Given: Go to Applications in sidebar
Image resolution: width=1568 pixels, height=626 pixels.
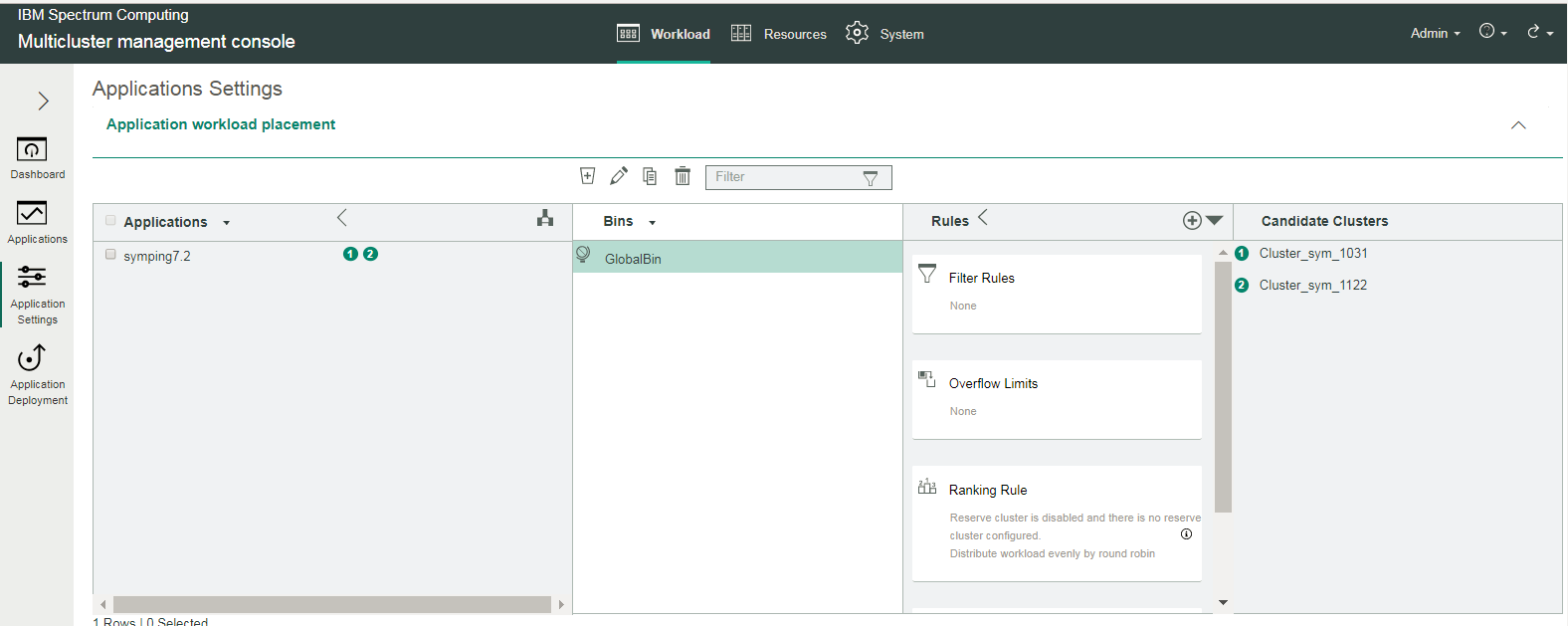Looking at the screenshot, I should click(x=37, y=223).
